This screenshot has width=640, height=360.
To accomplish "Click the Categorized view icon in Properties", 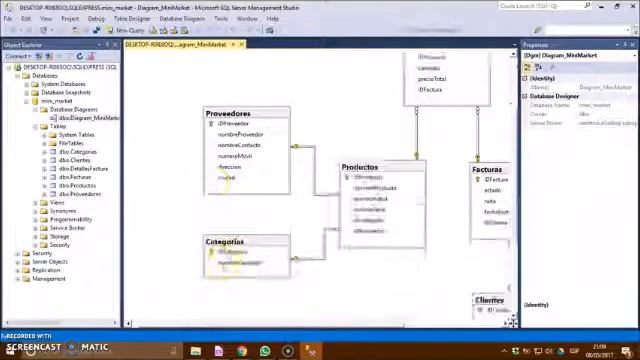I will click(528, 67).
